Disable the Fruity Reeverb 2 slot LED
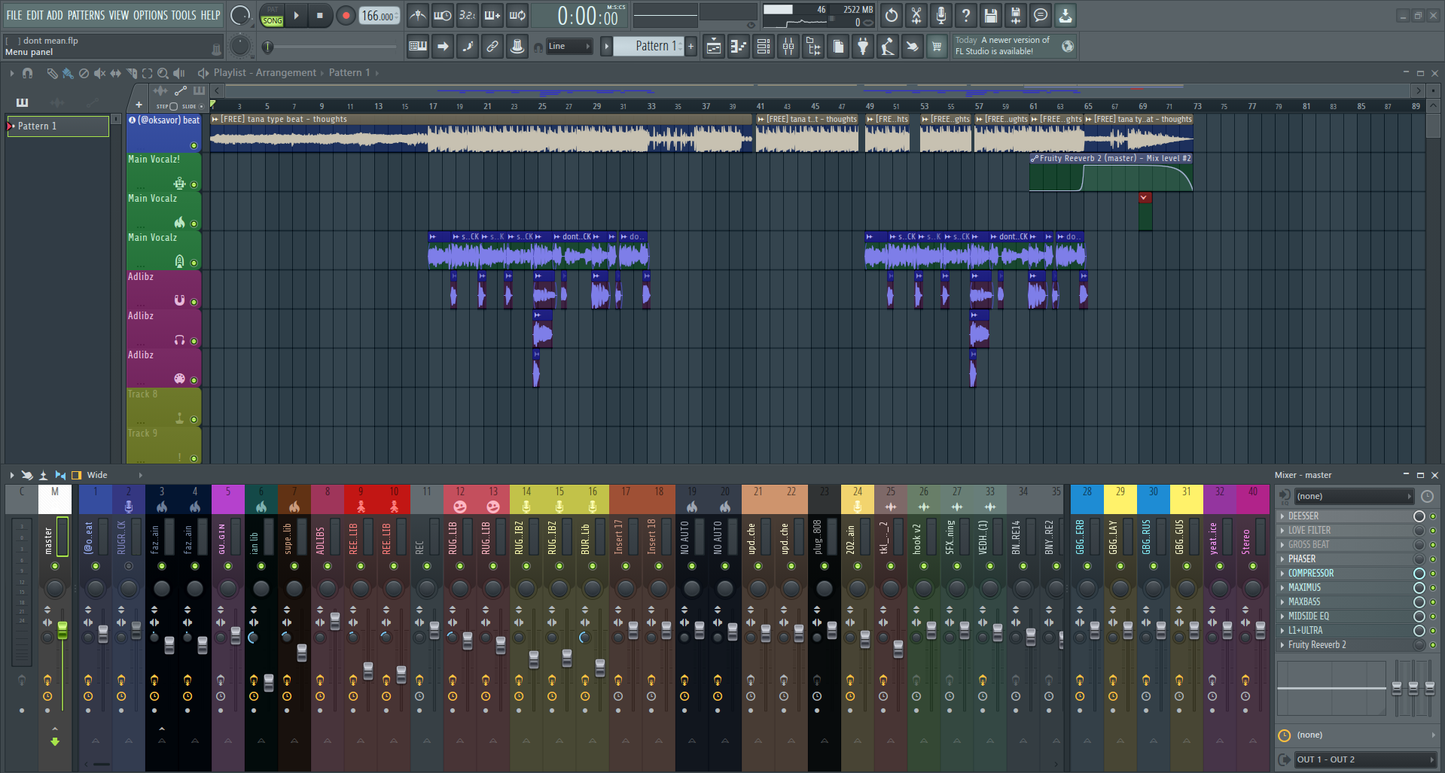This screenshot has height=773, width=1445. (x=1433, y=645)
